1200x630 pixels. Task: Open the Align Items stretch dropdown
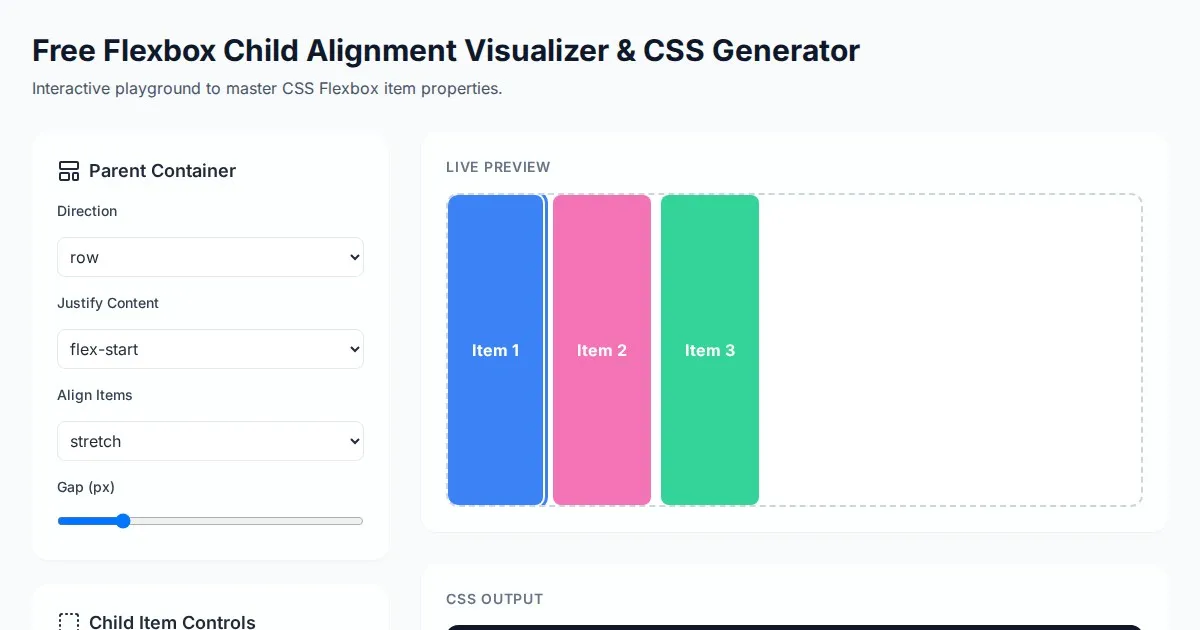point(210,441)
